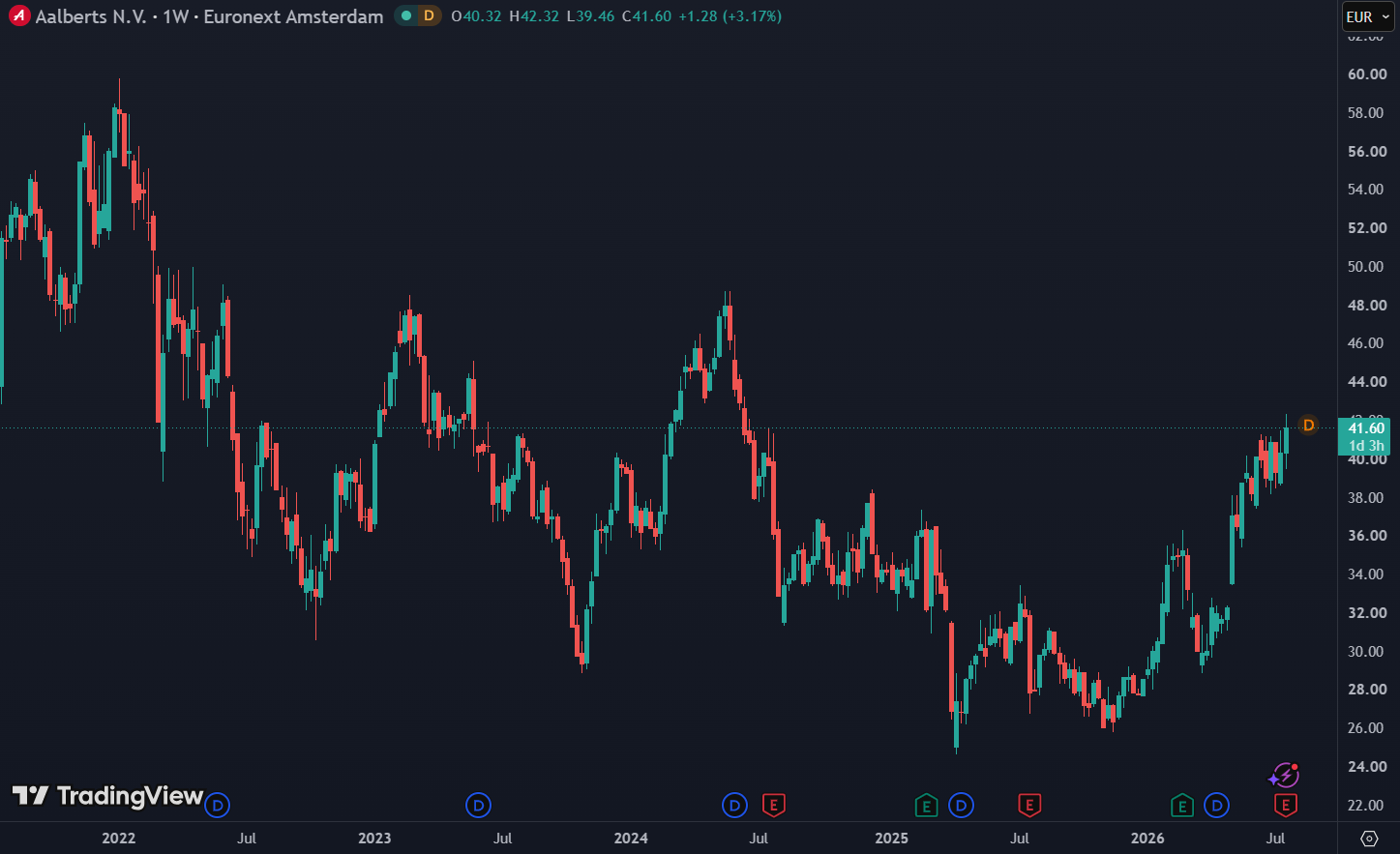Open the red earnings marker from Jul 2025
The height and width of the screenshot is (854, 1400).
point(1029,805)
